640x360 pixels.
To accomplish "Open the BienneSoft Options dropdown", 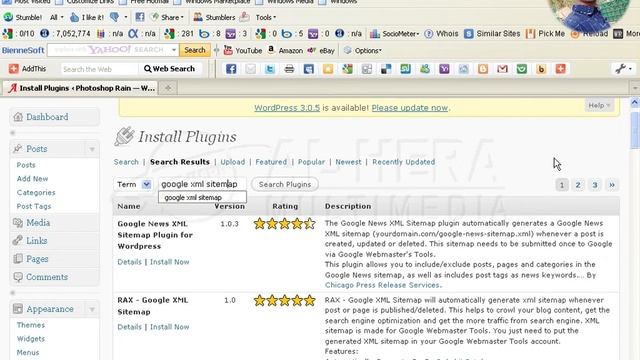I will [x=362, y=51].
